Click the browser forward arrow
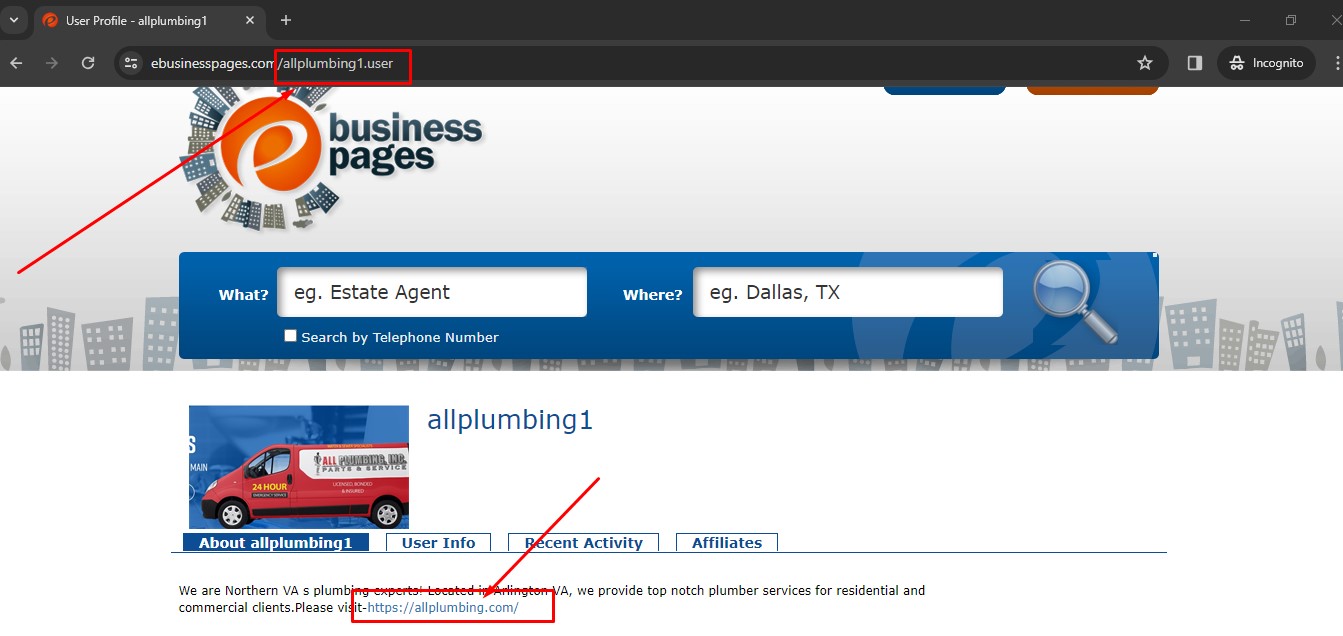 point(52,63)
